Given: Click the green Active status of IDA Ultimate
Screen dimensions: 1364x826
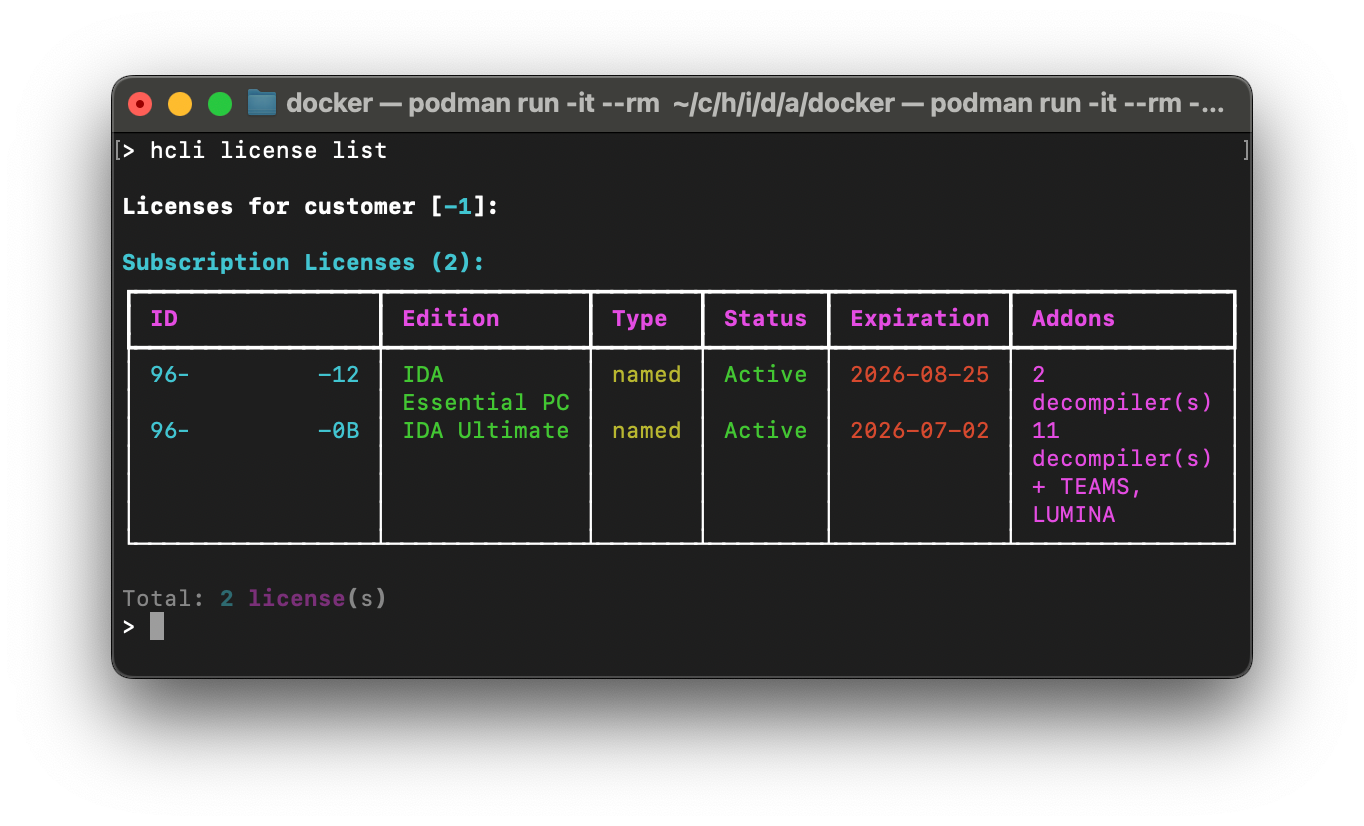Looking at the screenshot, I should (x=765, y=430).
